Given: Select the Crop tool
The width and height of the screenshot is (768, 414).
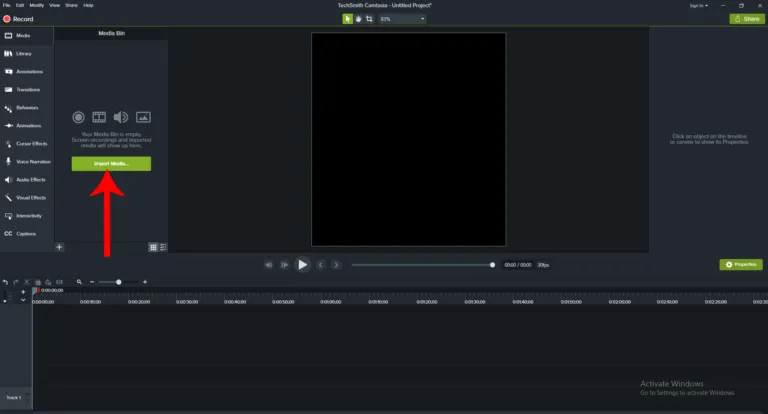Looking at the screenshot, I should click(369, 18).
